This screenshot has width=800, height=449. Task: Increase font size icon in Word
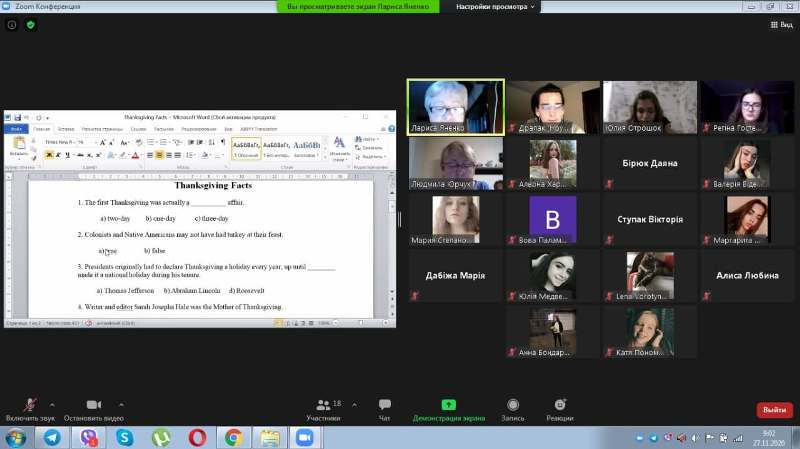pos(103,142)
